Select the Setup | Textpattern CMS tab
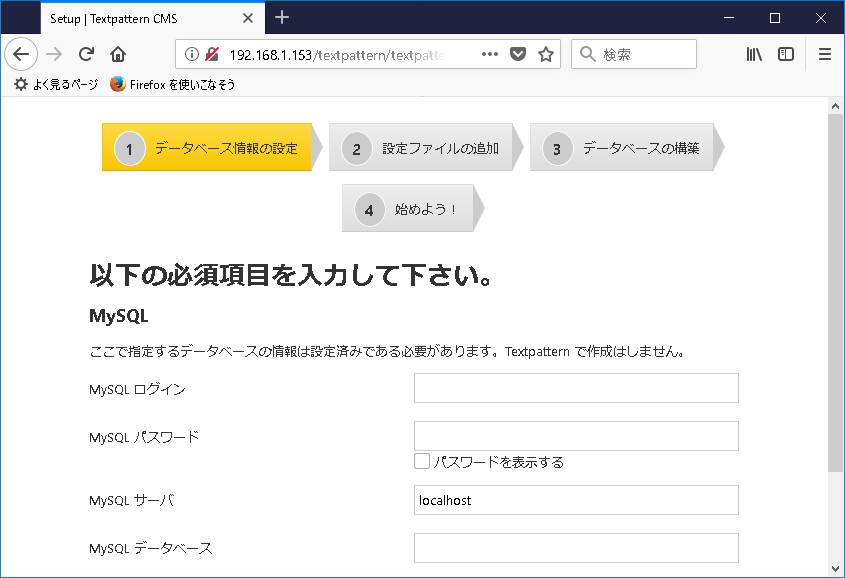This screenshot has height=578, width=845. pyautogui.click(x=140, y=17)
